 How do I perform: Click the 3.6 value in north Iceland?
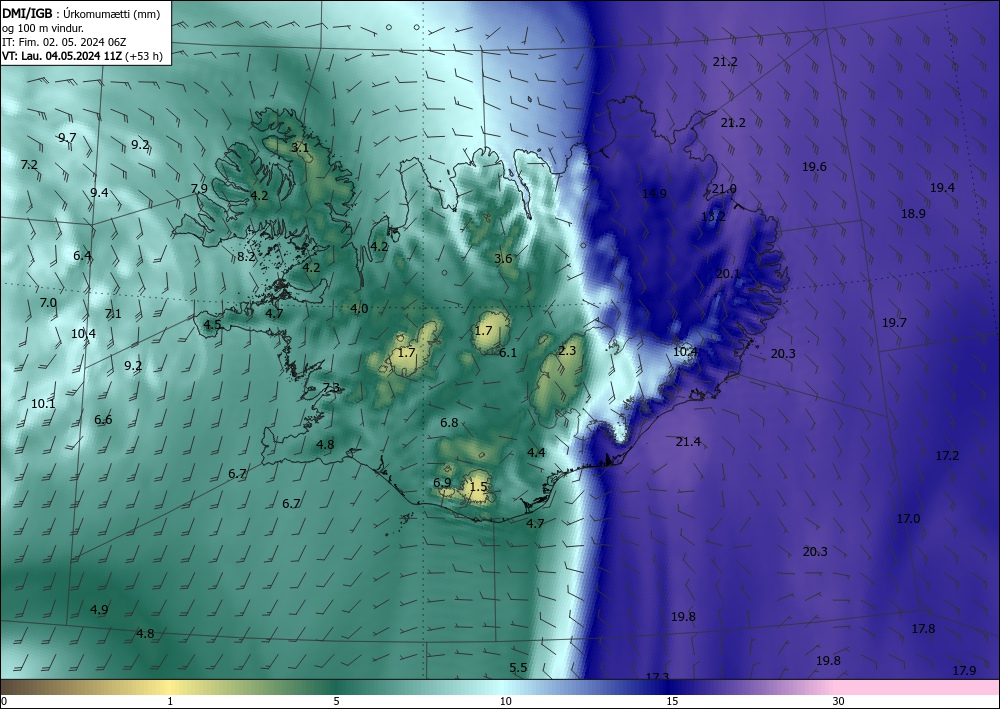pos(503,259)
